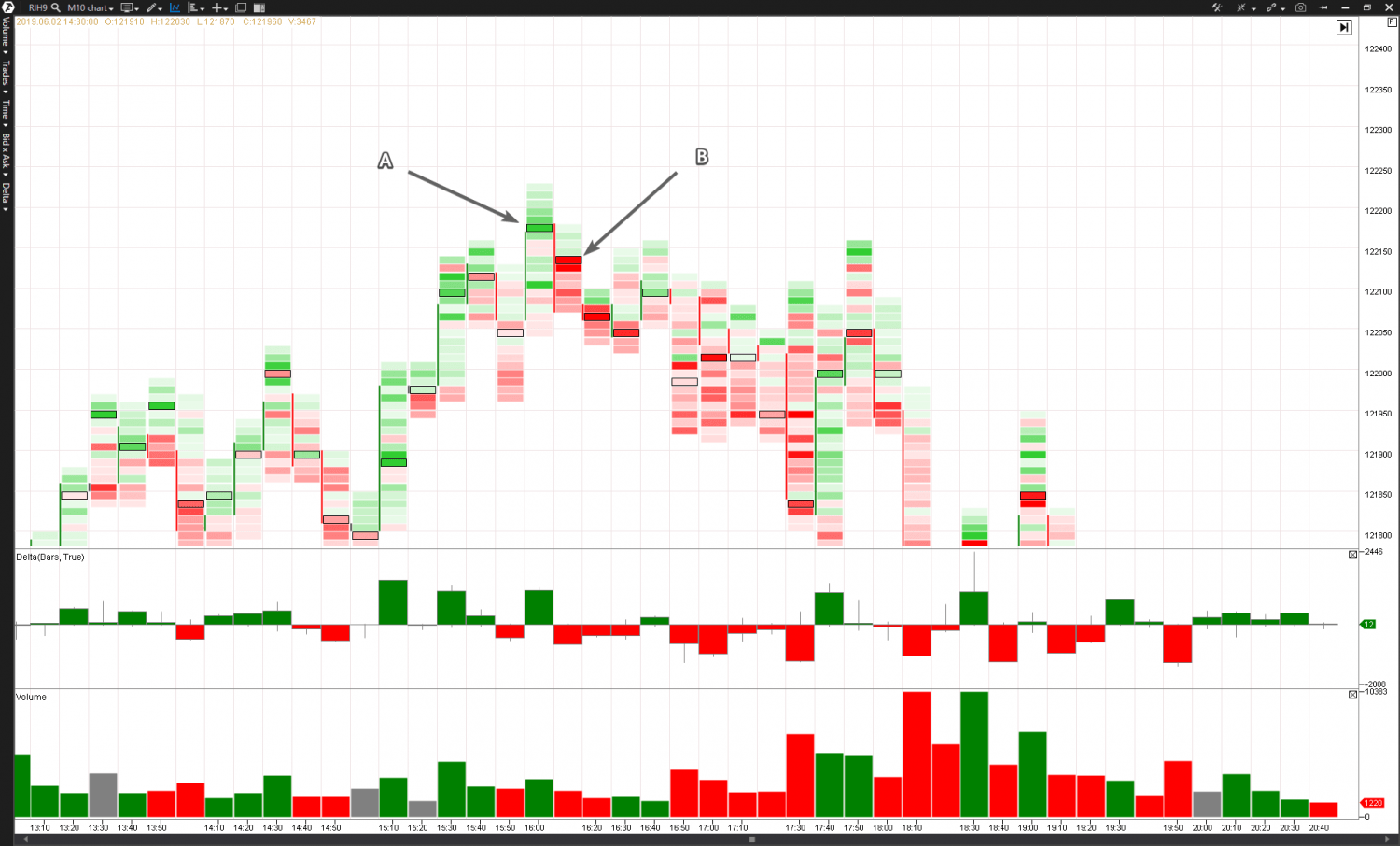Expand the crosshair mode dropdown arrow
Screen dimensions: 1400x846
(1253, 9)
